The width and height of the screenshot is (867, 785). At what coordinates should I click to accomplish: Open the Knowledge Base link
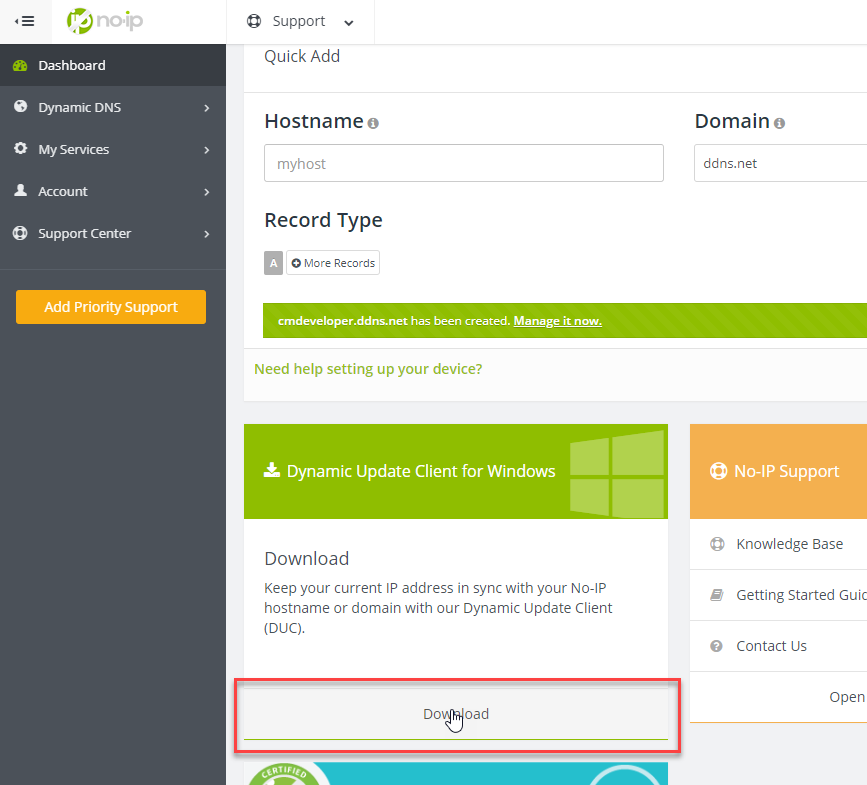(790, 544)
